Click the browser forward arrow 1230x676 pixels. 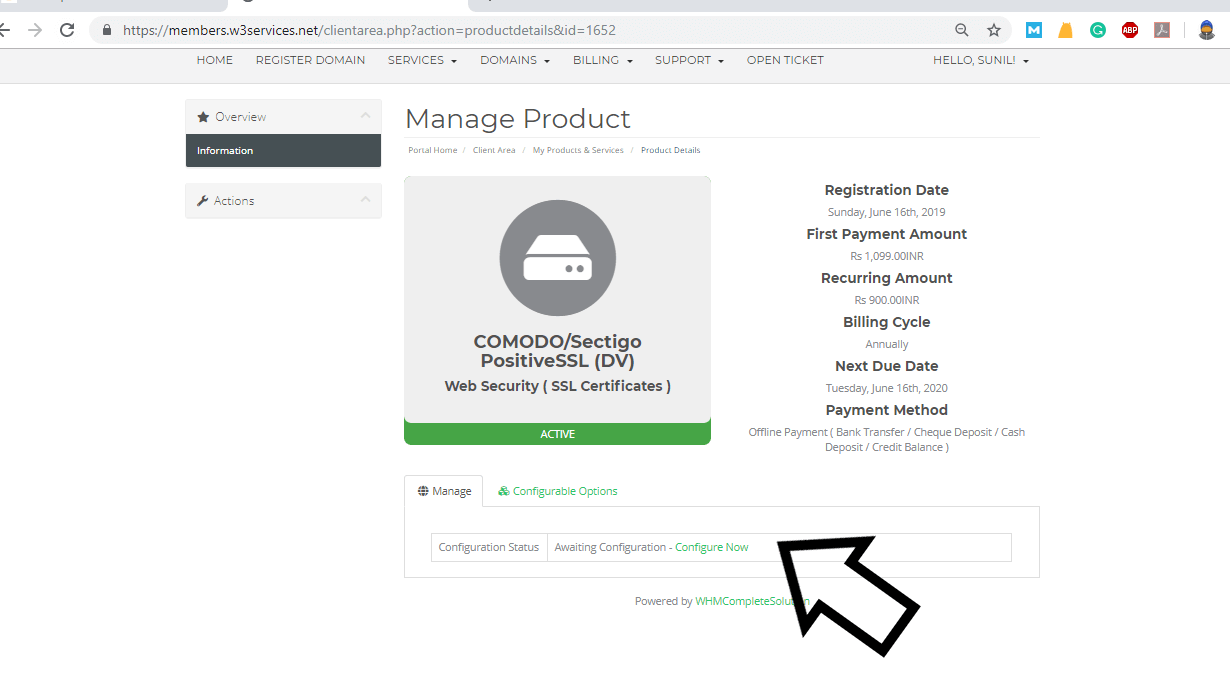[x=35, y=30]
